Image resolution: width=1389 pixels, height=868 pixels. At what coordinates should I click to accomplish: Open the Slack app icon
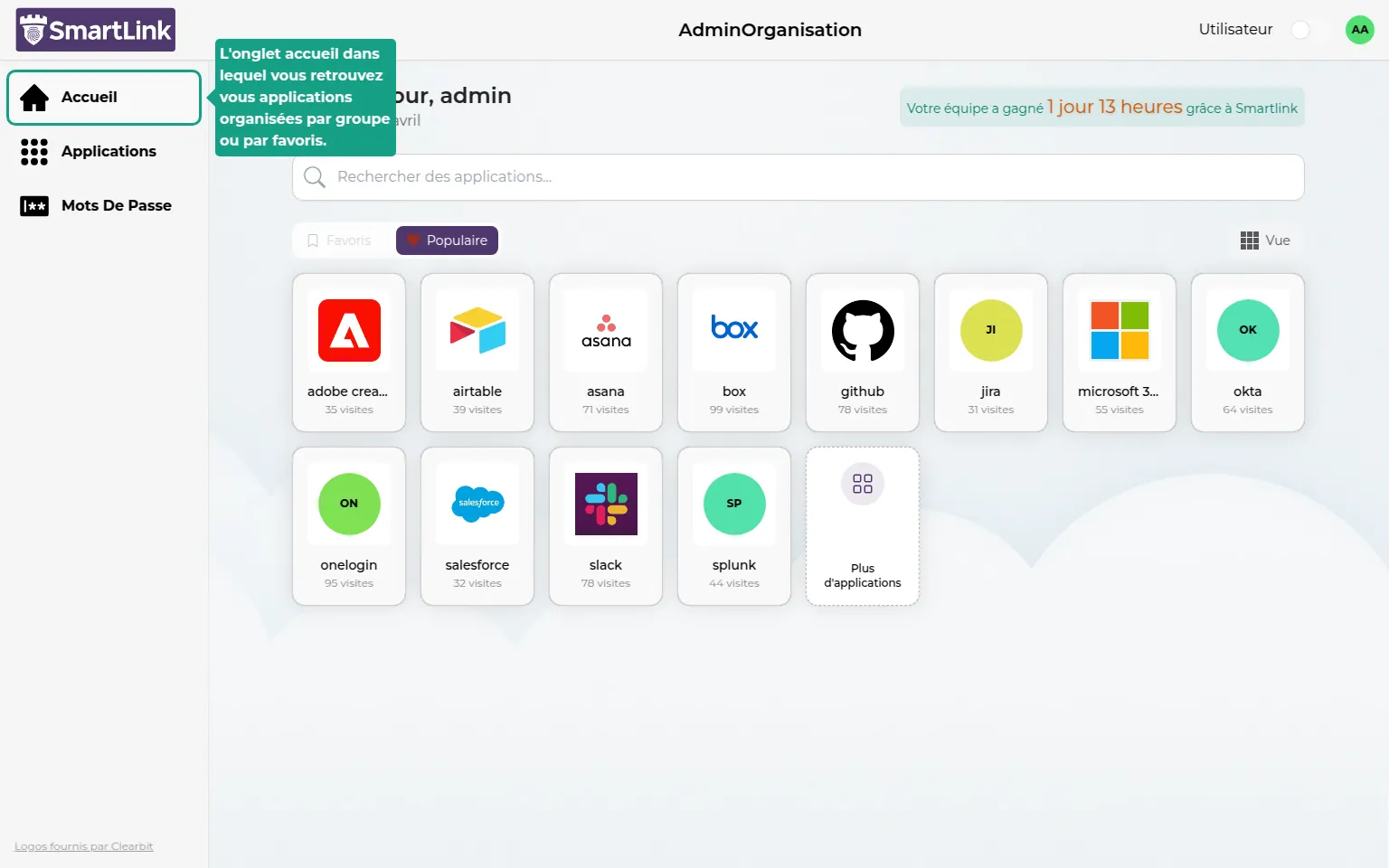tap(606, 504)
